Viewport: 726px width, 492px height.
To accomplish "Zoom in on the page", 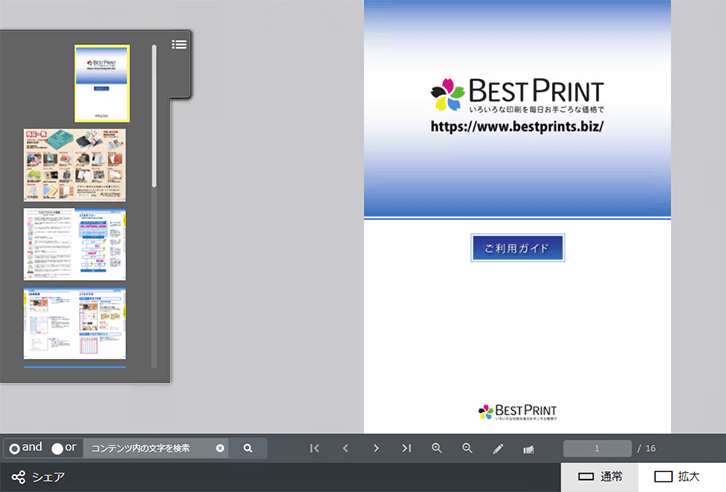I will pos(437,448).
